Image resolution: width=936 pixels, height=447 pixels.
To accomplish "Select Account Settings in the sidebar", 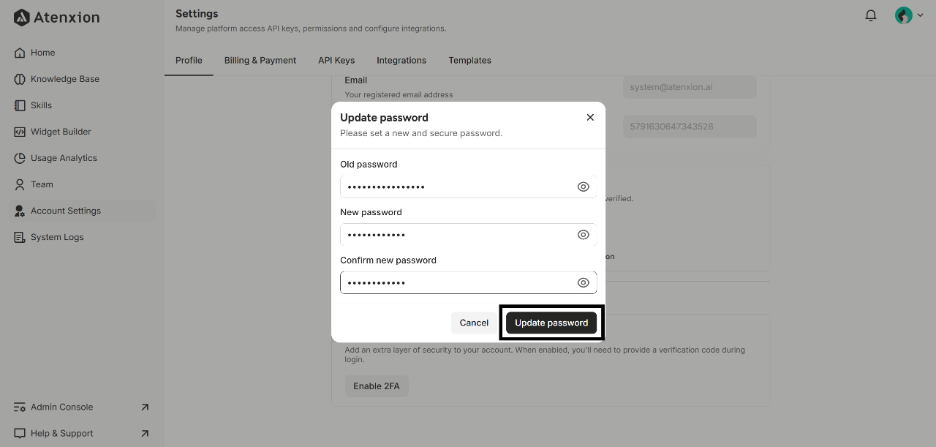I will coord(84,211).
